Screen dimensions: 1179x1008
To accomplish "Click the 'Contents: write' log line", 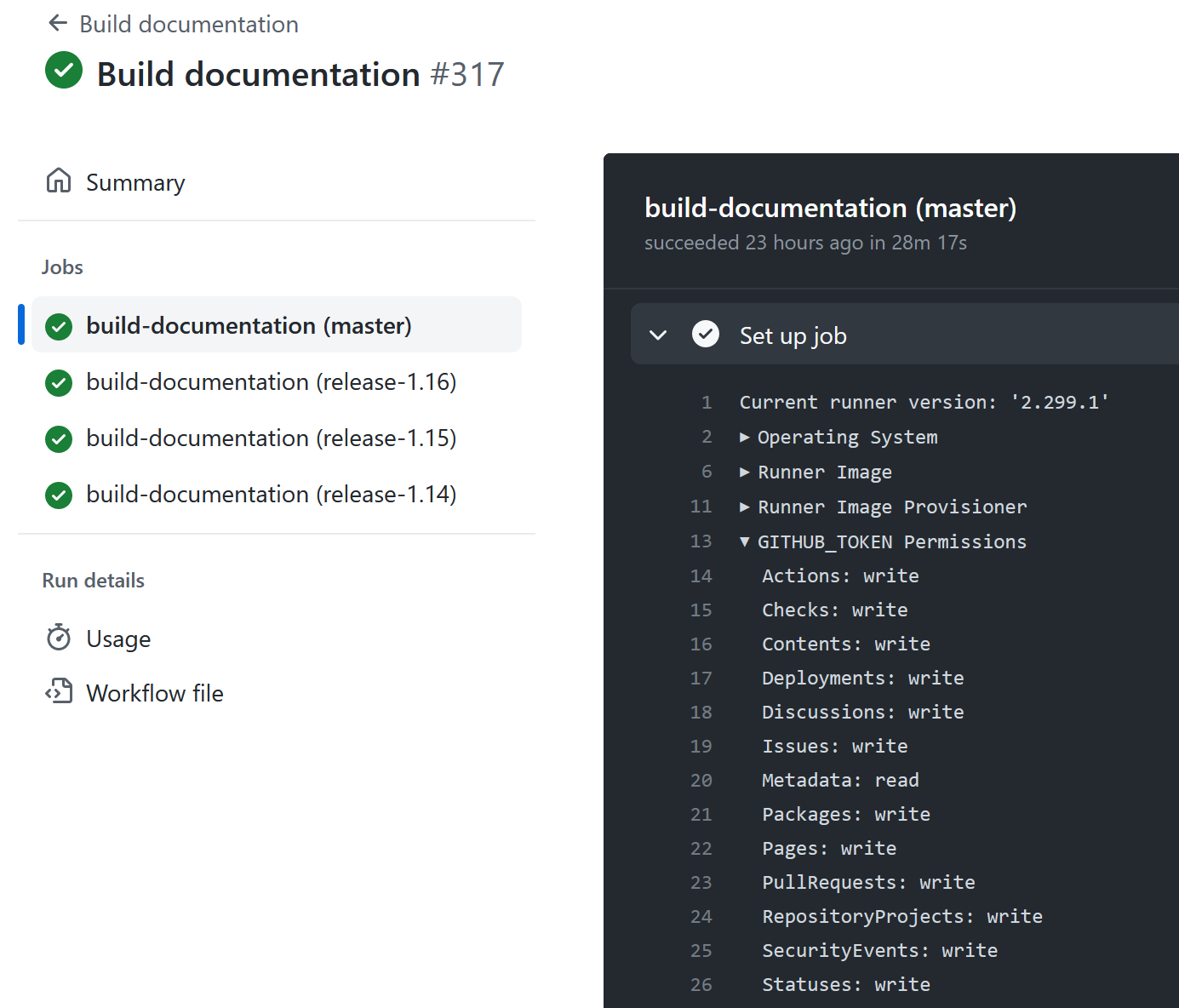I will click(x=846, y=644).
